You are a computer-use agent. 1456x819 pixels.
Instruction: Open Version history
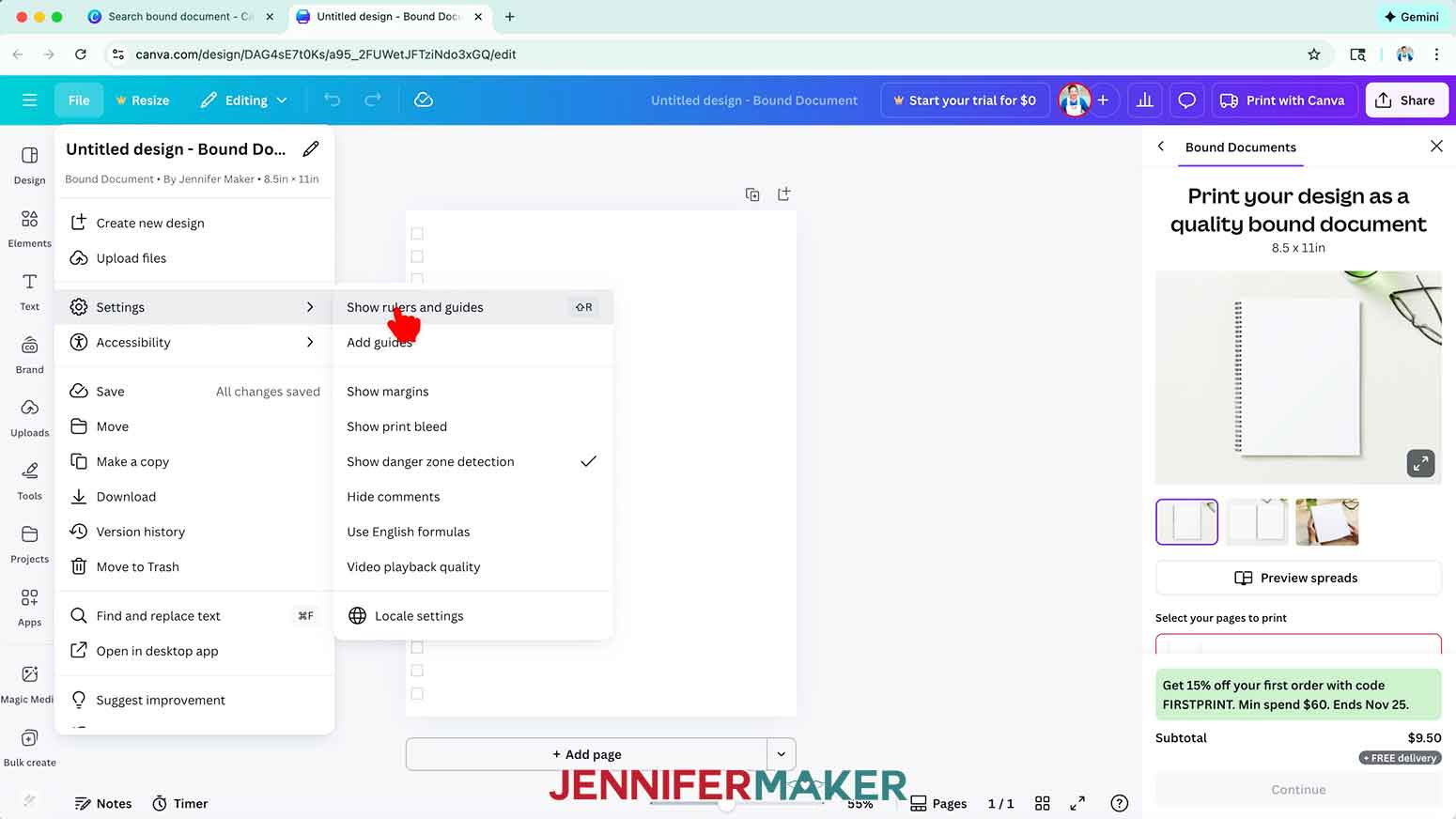pyautogui.click(x=194, y=532)
